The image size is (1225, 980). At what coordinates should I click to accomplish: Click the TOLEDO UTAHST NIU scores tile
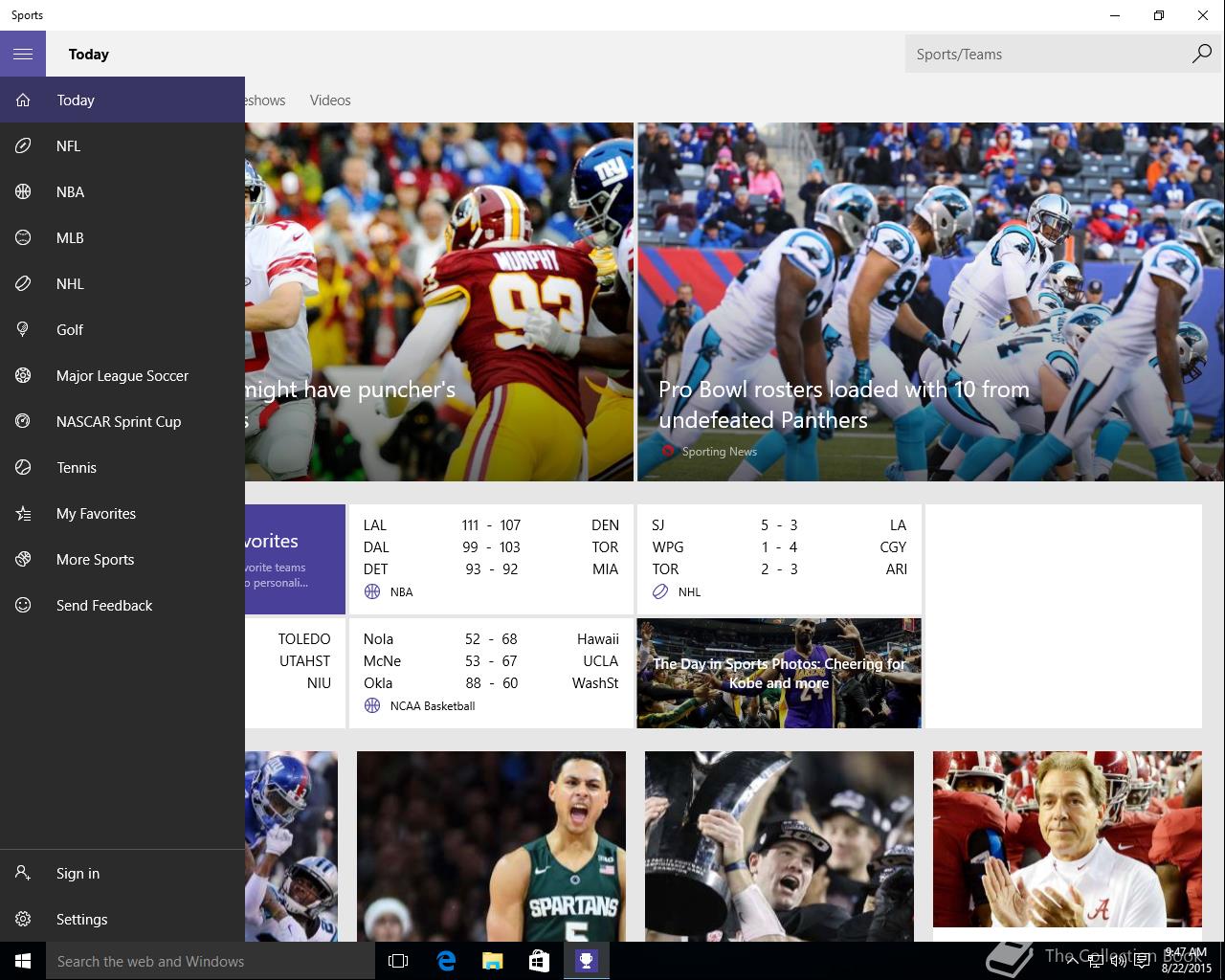tap(295, 673)
